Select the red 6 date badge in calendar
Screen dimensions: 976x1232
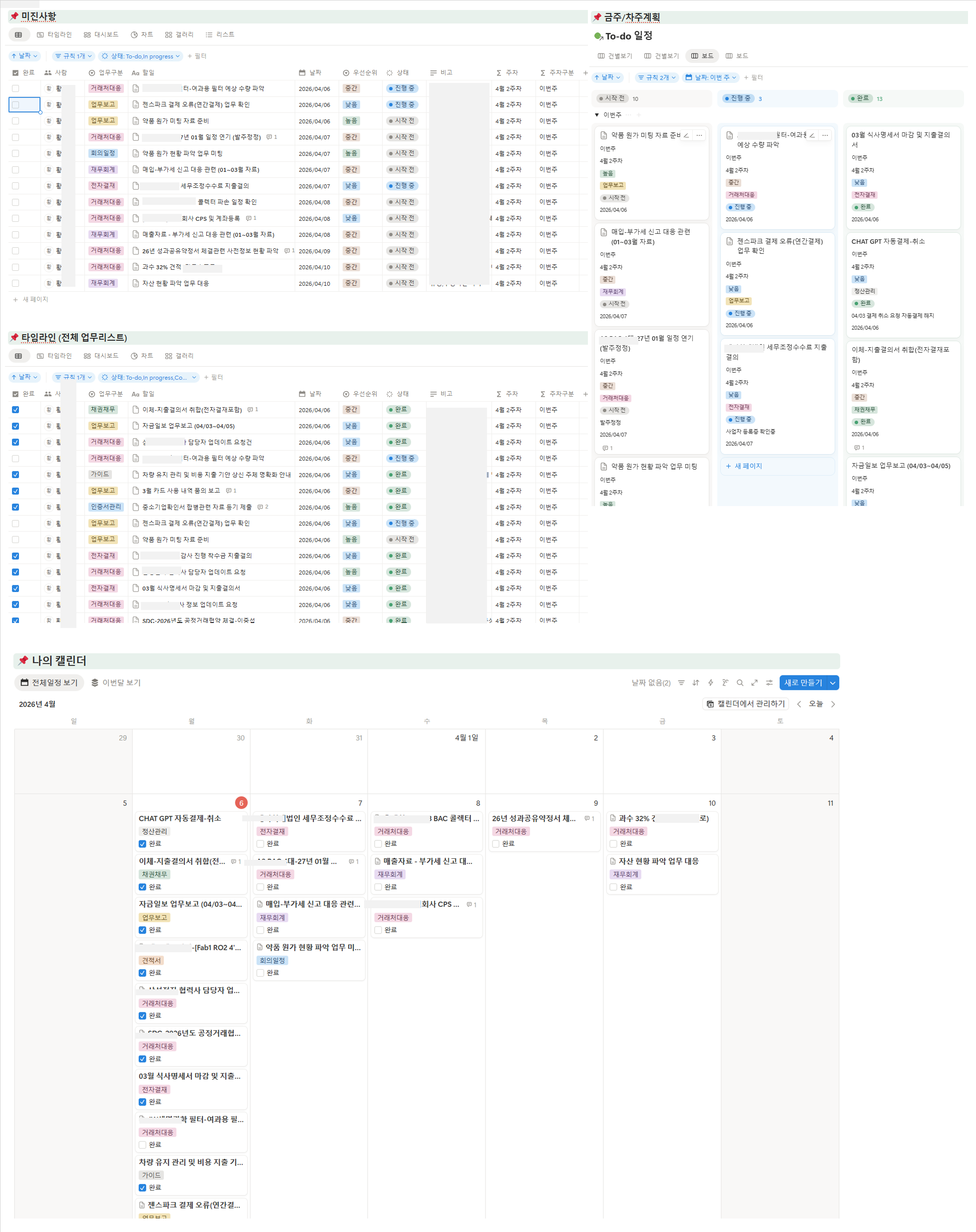[x=241, y=803]
